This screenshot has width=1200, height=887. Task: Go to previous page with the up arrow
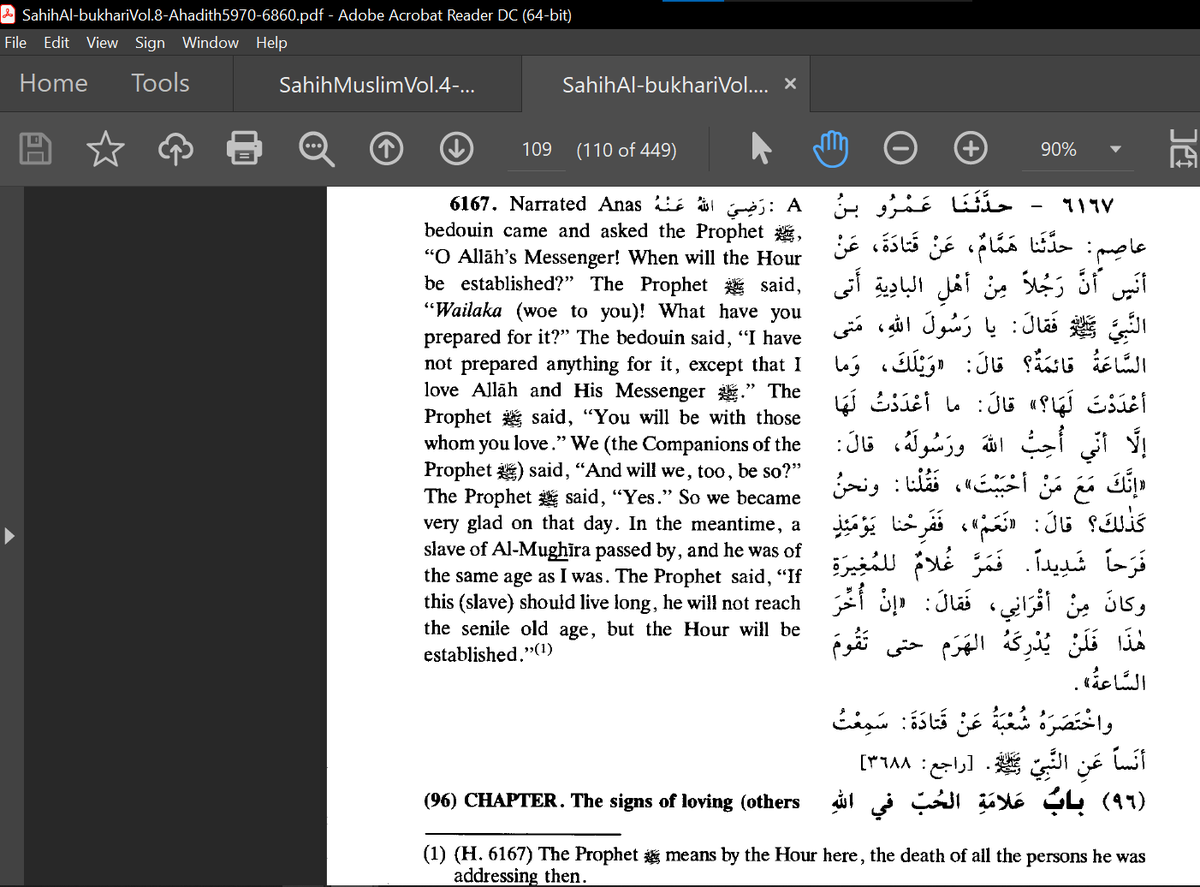click(385, 149)
